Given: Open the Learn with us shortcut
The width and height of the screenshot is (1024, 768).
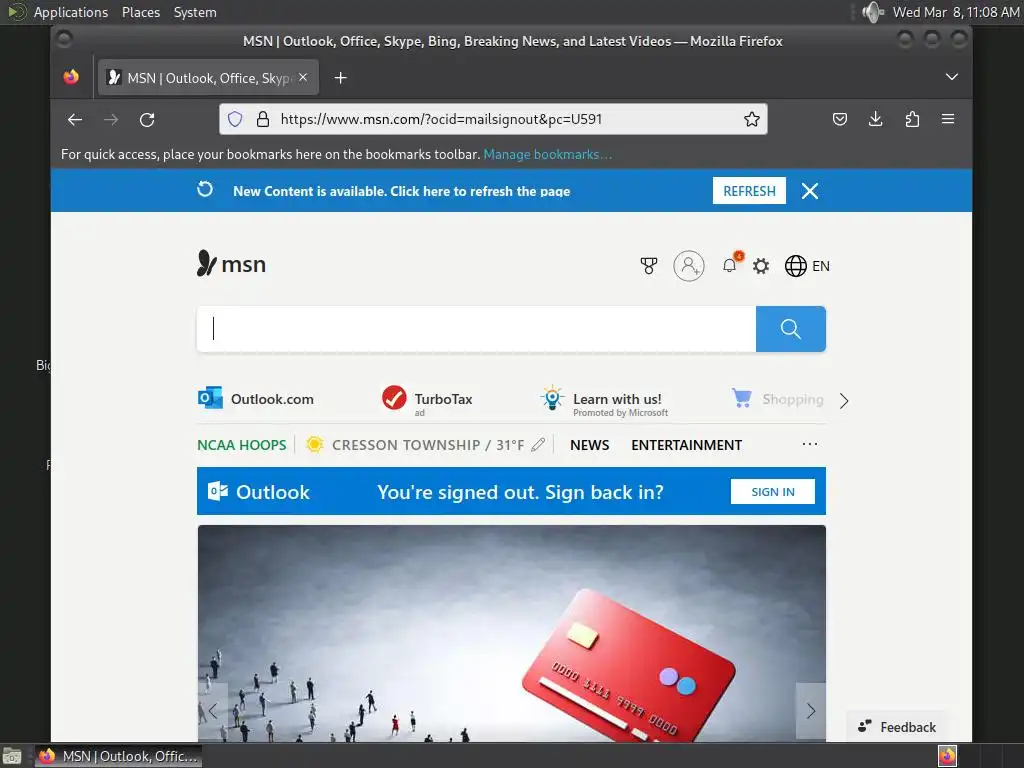Looking at the screenshot, I should click(604, 401).
